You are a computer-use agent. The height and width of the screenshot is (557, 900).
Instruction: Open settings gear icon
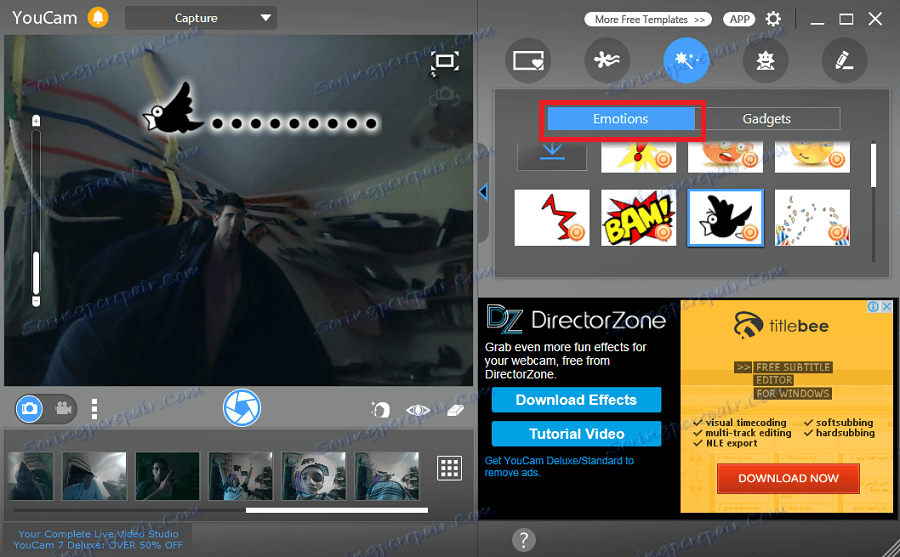(773, 19)
